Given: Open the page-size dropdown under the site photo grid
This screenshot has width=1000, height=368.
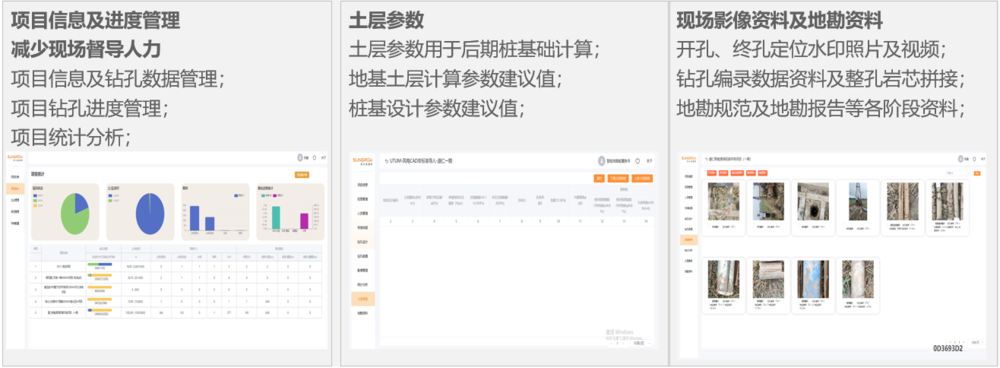Looking at the screenshot, I should pos(976,342).
